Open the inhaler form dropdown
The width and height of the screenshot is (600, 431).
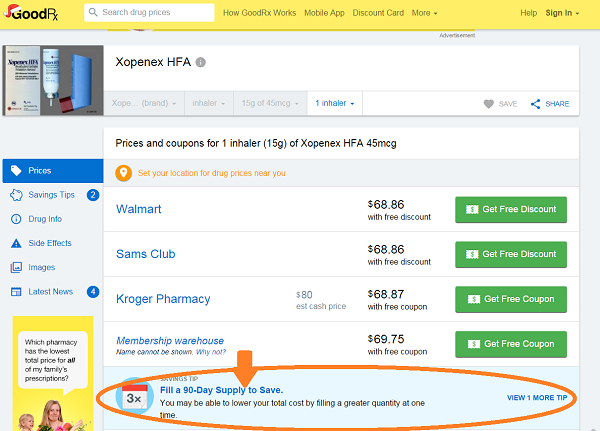coord(209,103)
